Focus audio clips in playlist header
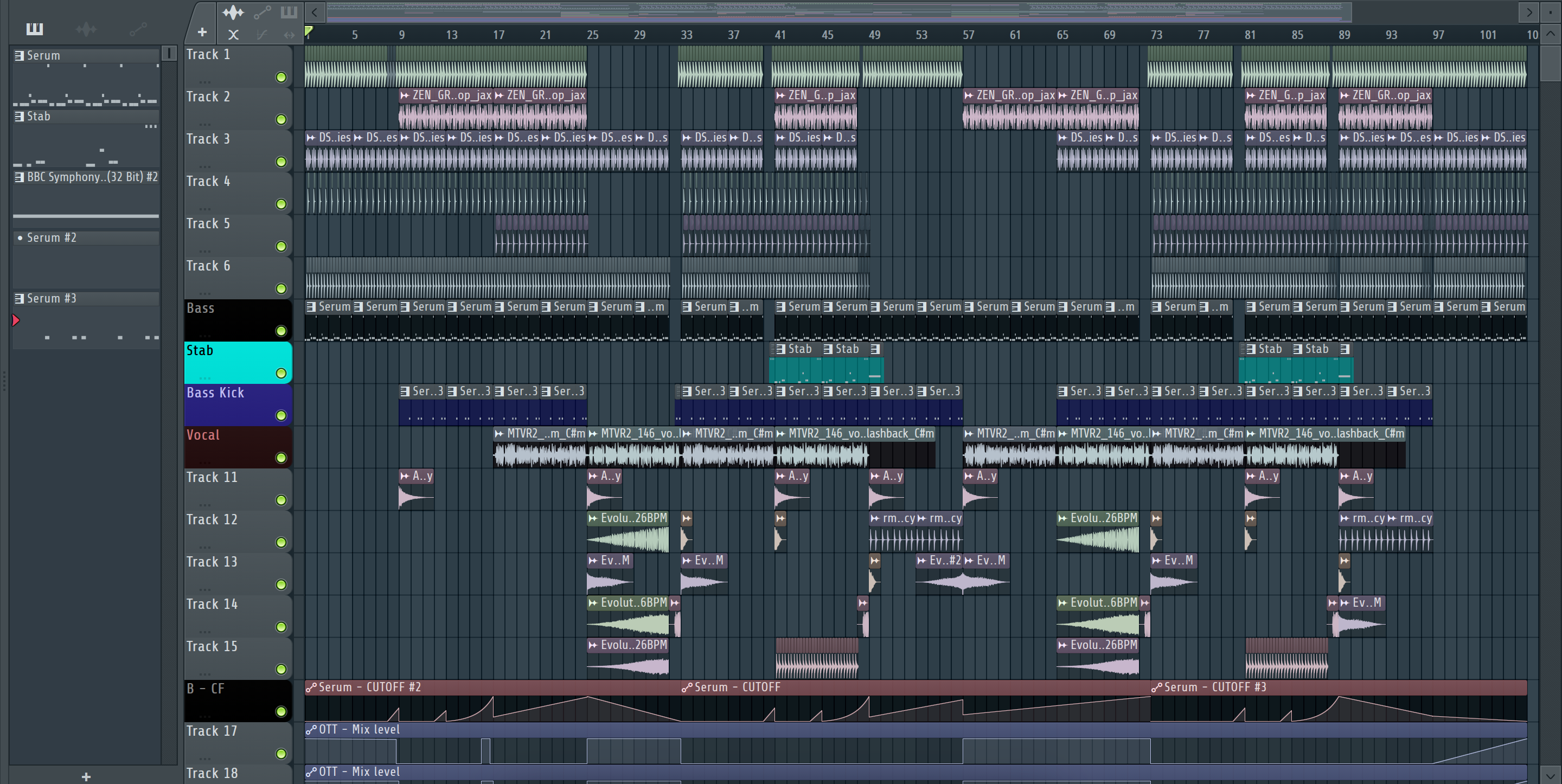The height and width of the screenshot is (784, 1562). [233, 12]
